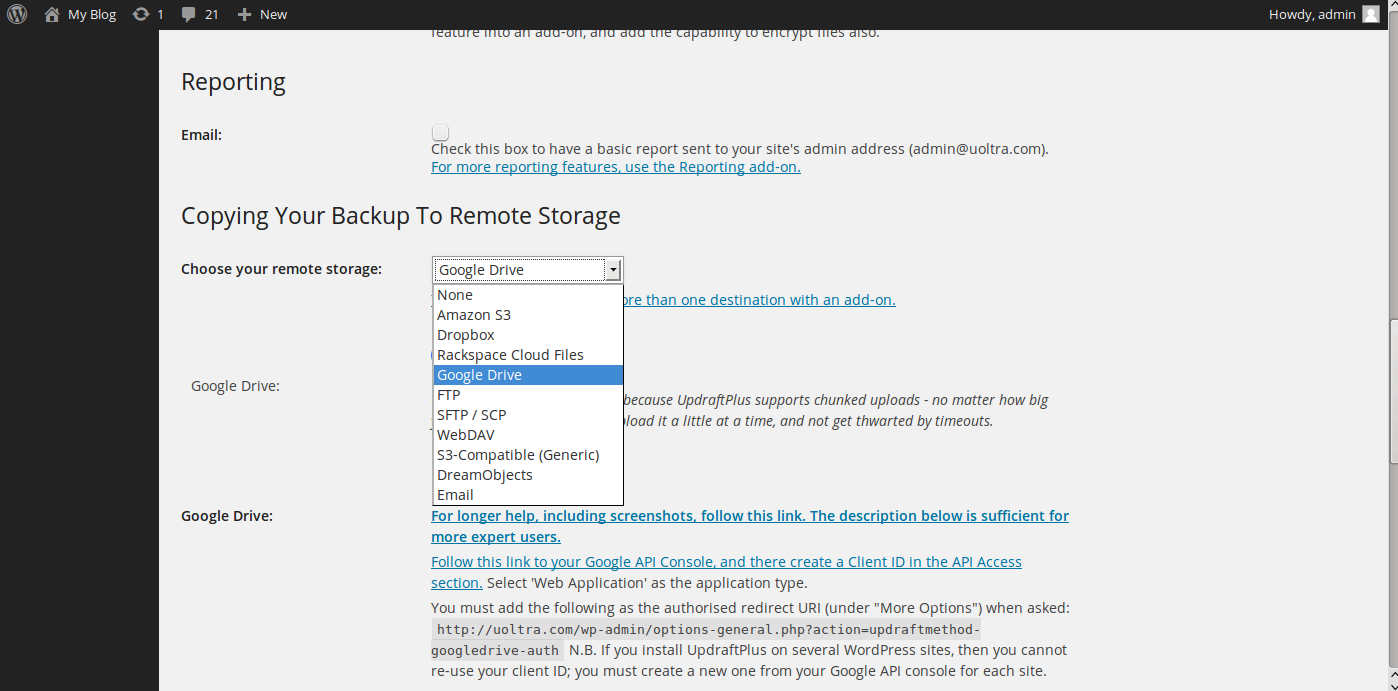1398x691 pixels.
Task: Open the longer help screenshots link
Action: pyautogui.click(x=750, y=516)
